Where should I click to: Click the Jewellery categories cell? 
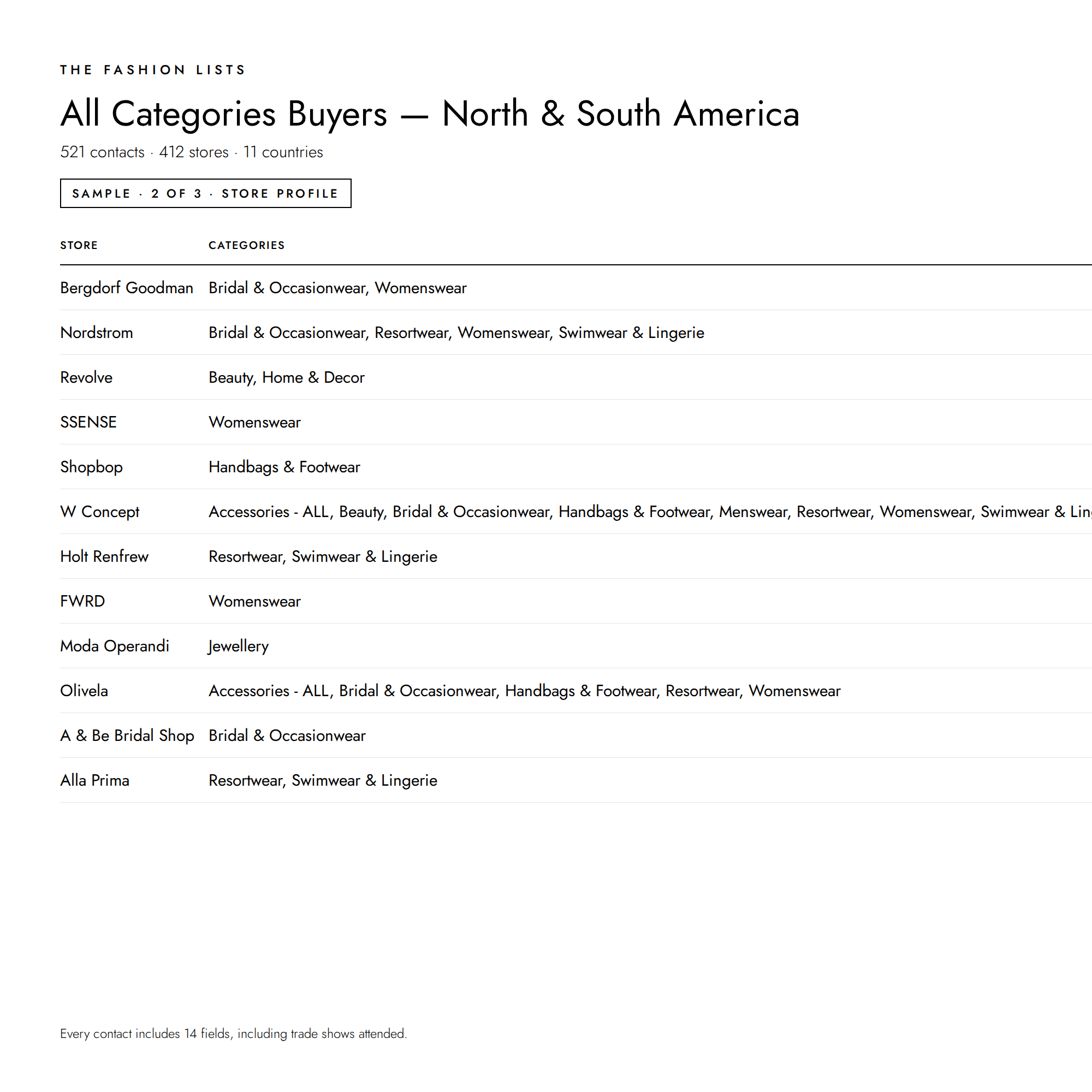click(x=239, y=645)
